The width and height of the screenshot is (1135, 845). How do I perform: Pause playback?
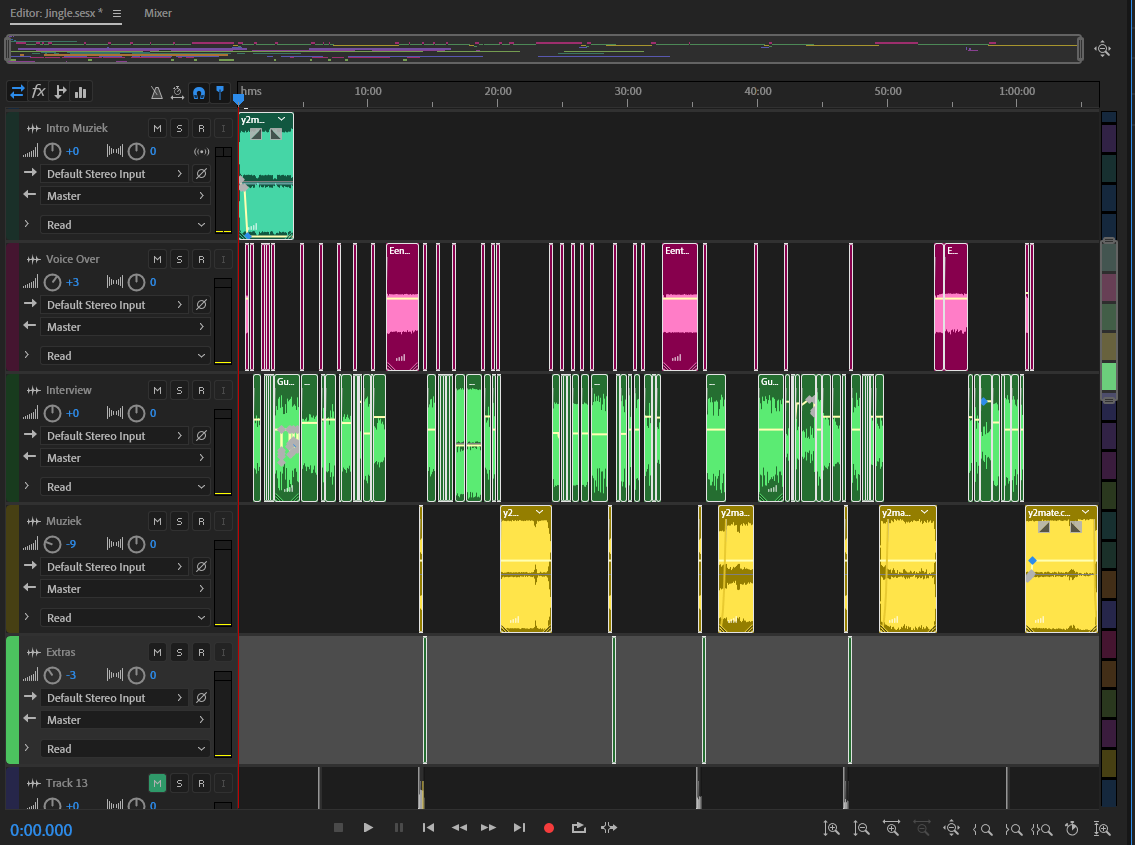pyautogui.click(x=399, y=828)
